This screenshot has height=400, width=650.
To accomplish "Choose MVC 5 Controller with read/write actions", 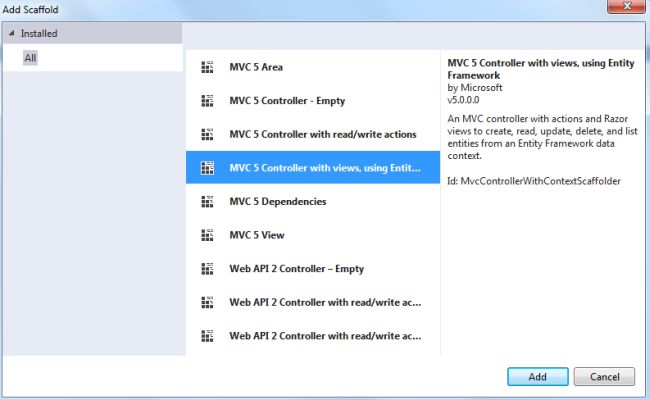I will 313,134.
